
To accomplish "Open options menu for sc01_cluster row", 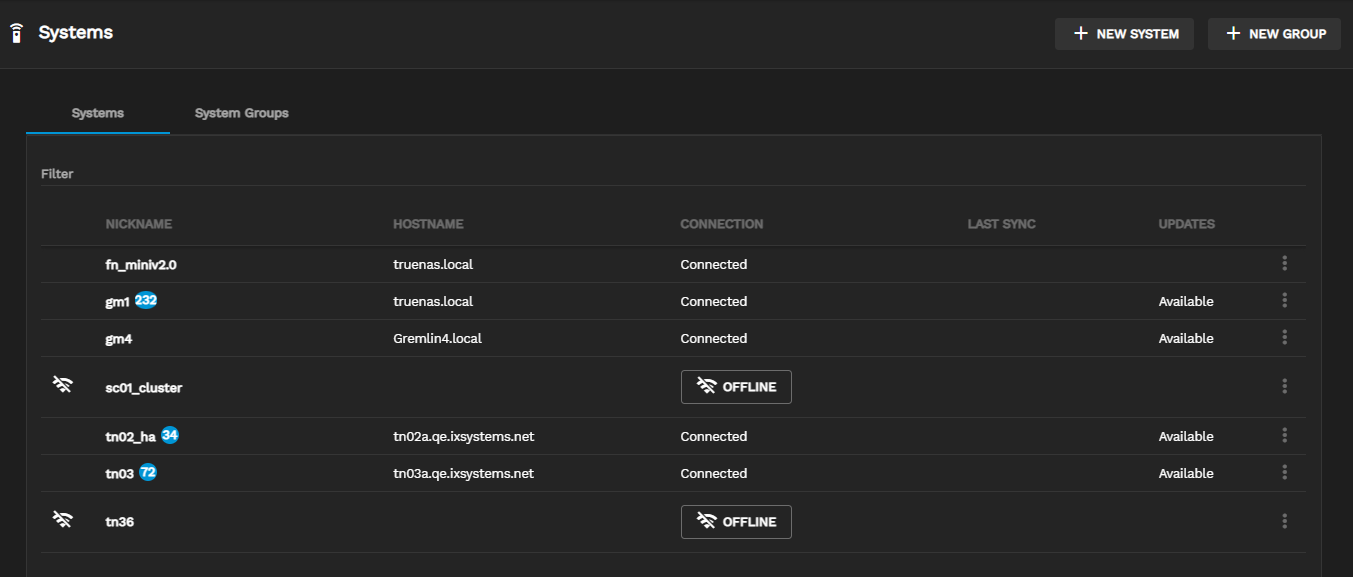I will click(x=1284, y=387).
